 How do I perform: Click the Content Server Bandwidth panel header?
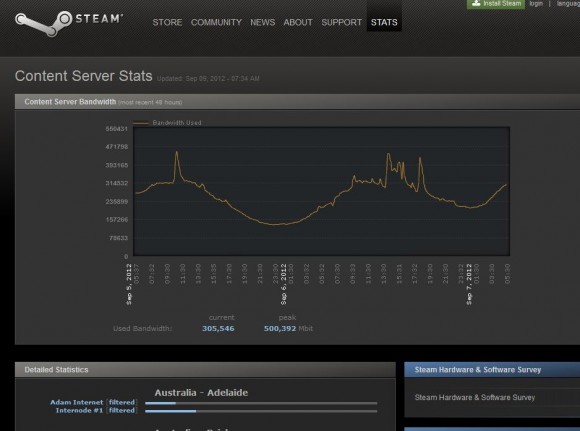pyautogui.click(x=297, y=102)
